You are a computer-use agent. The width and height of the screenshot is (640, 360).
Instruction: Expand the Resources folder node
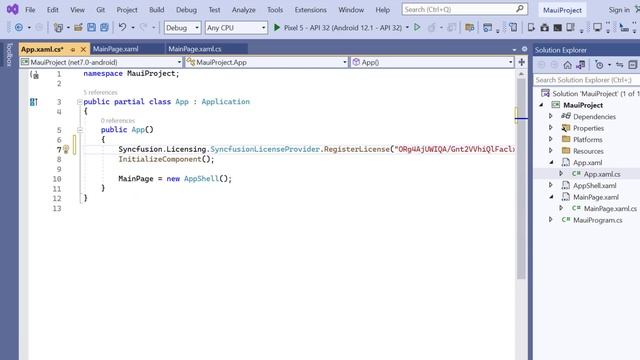click(551, 151)
